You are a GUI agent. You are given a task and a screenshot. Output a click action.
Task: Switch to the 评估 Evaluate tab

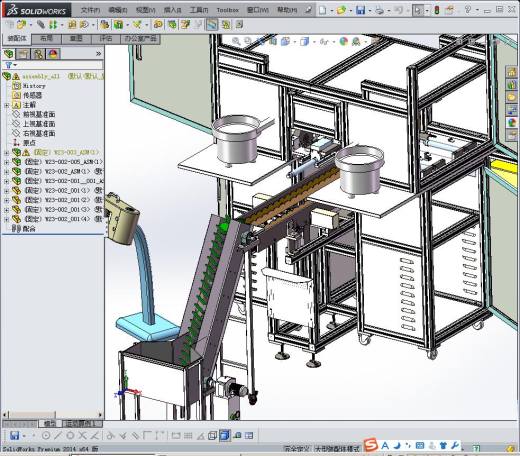(106, 39)
